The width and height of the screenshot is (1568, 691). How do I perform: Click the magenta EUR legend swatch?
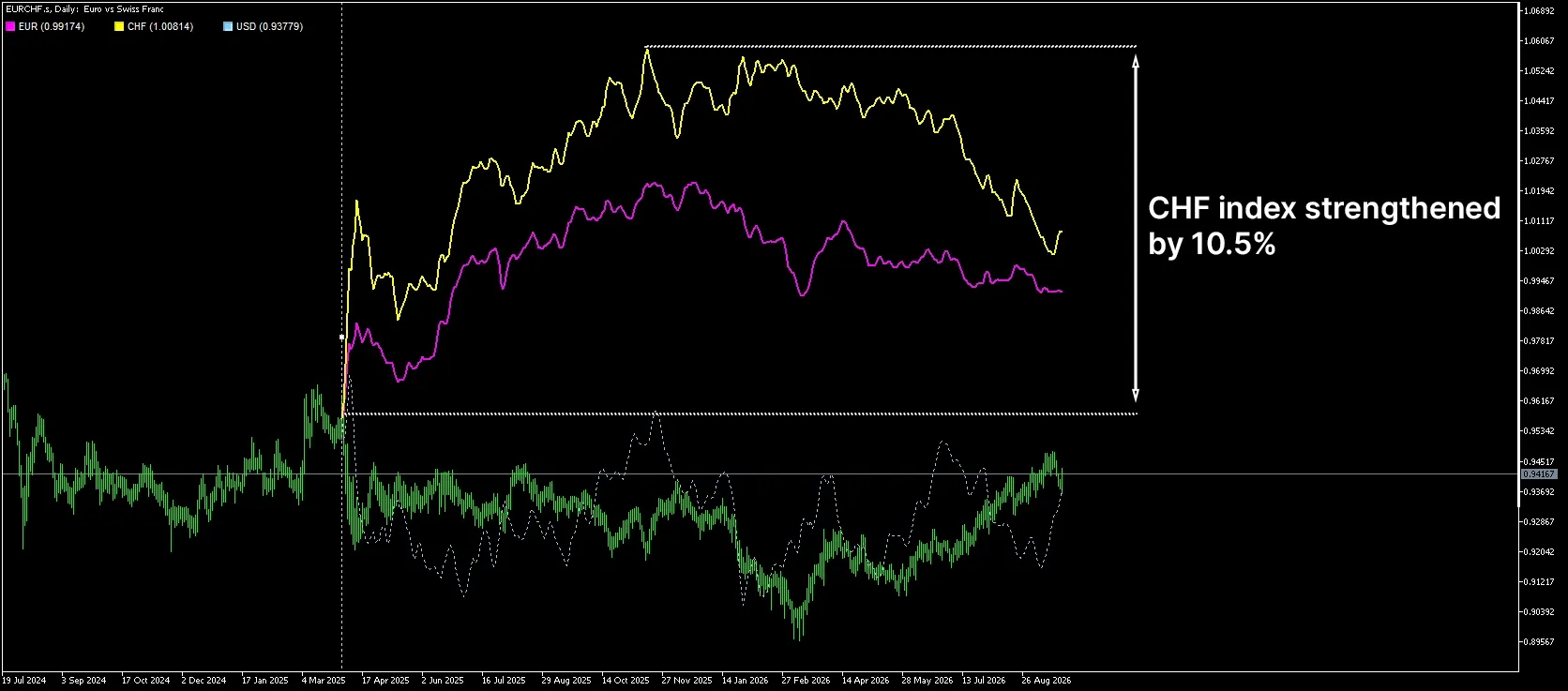point(10,27)
